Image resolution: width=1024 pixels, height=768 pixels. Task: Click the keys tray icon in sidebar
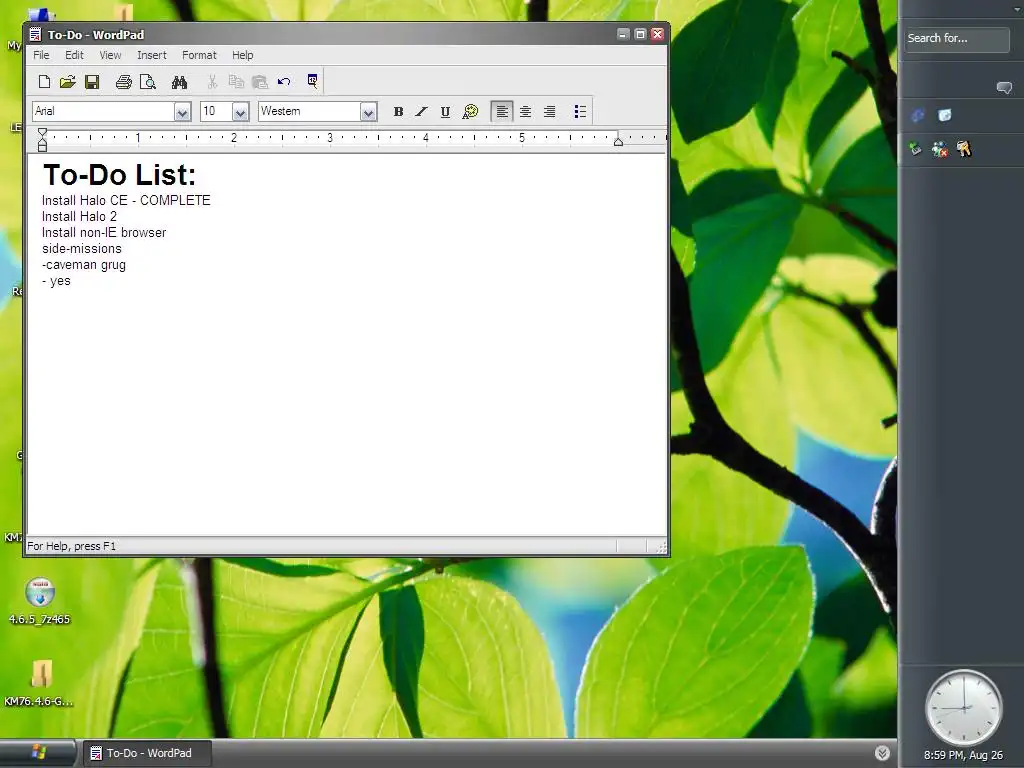coord(964,150)
